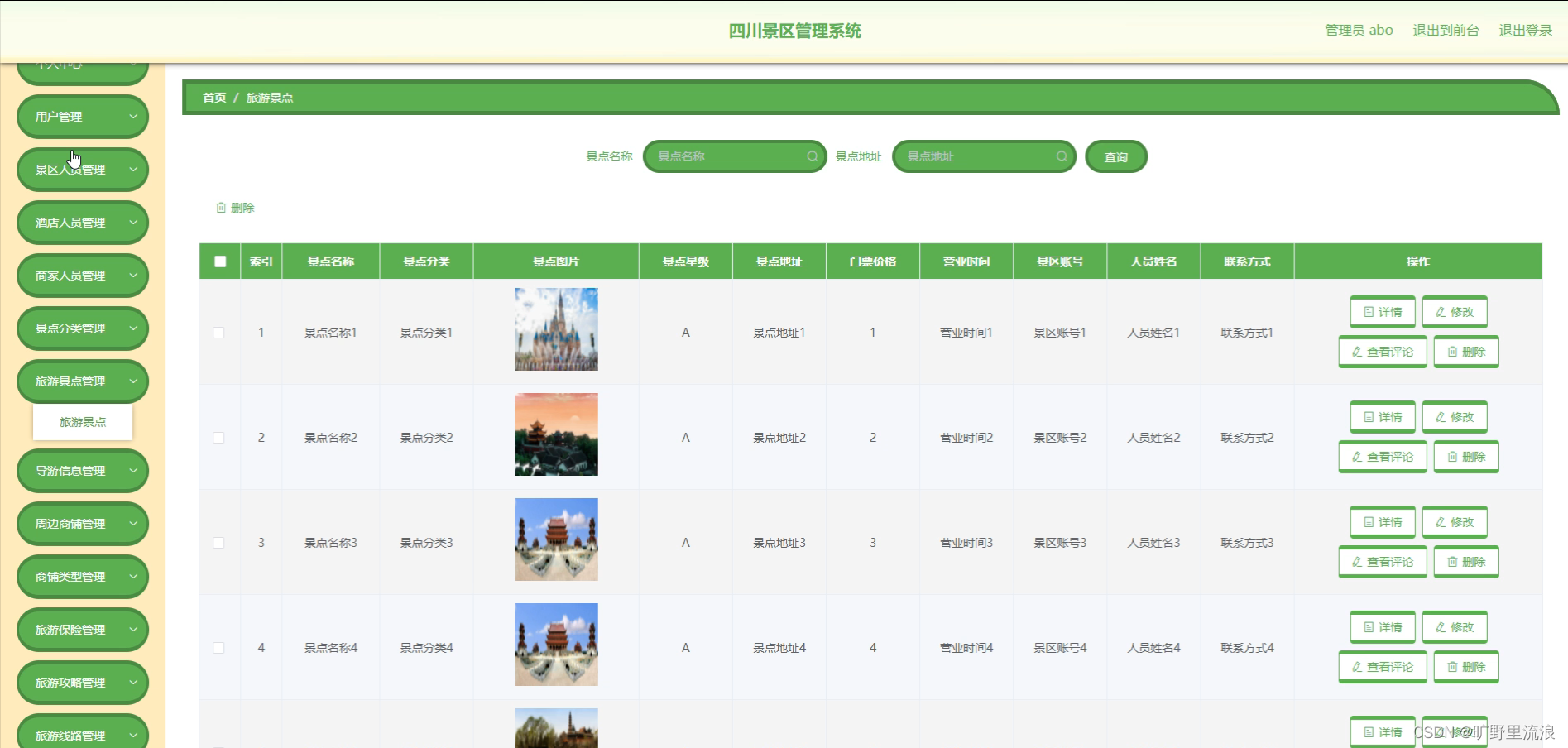
Task: Click 修改 for 景点名称2
Action: pyautogui.click(x=1455, y=417)
